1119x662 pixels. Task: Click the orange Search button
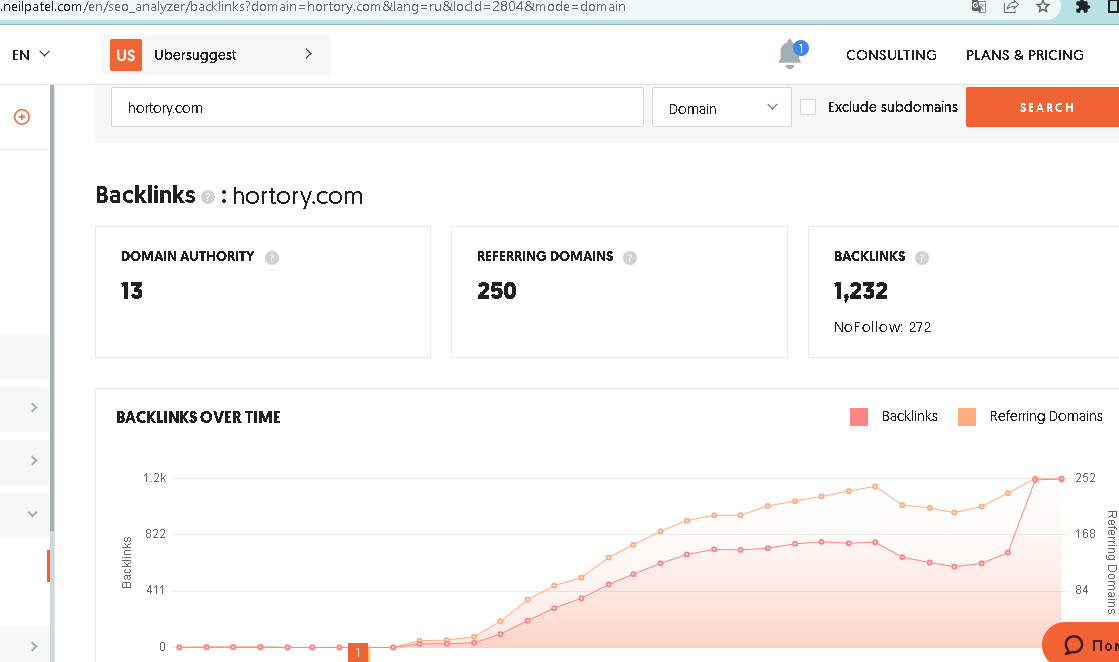pos(1043,107)
